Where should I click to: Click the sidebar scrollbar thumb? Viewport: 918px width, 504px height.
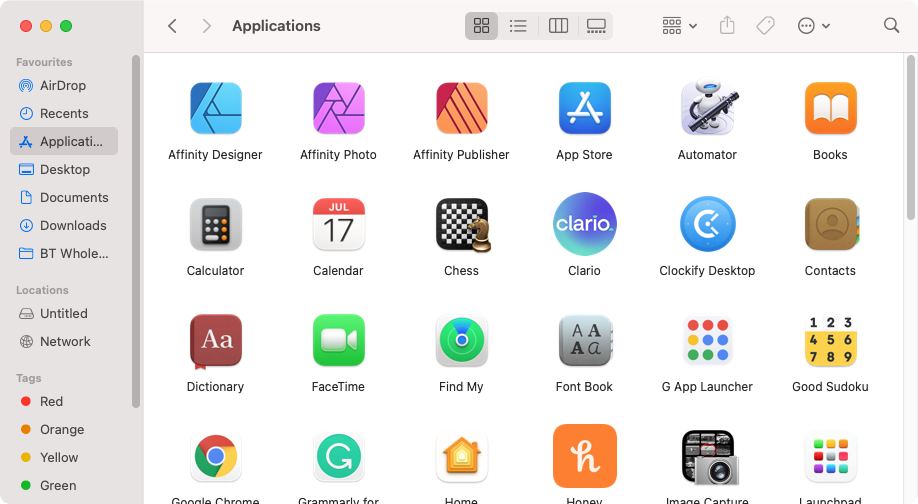click(136, 231)
